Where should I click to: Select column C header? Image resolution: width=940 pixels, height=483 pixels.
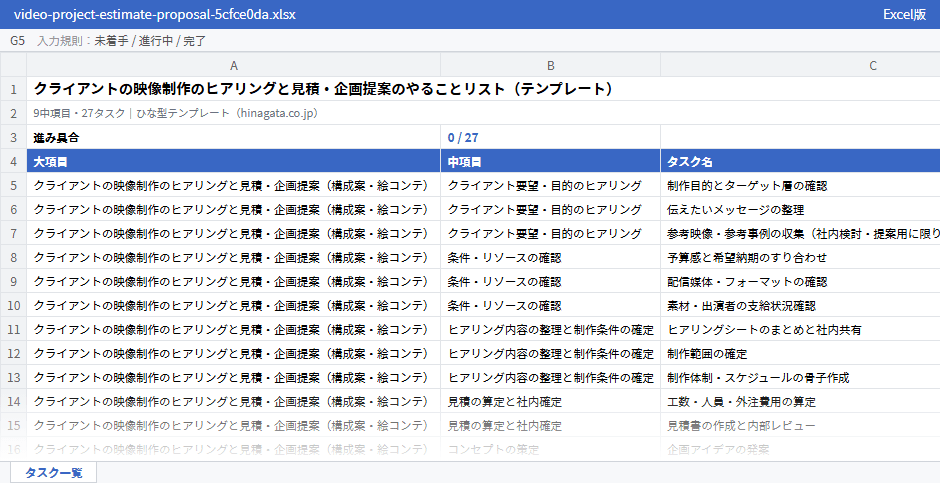[x=800, y=65]
